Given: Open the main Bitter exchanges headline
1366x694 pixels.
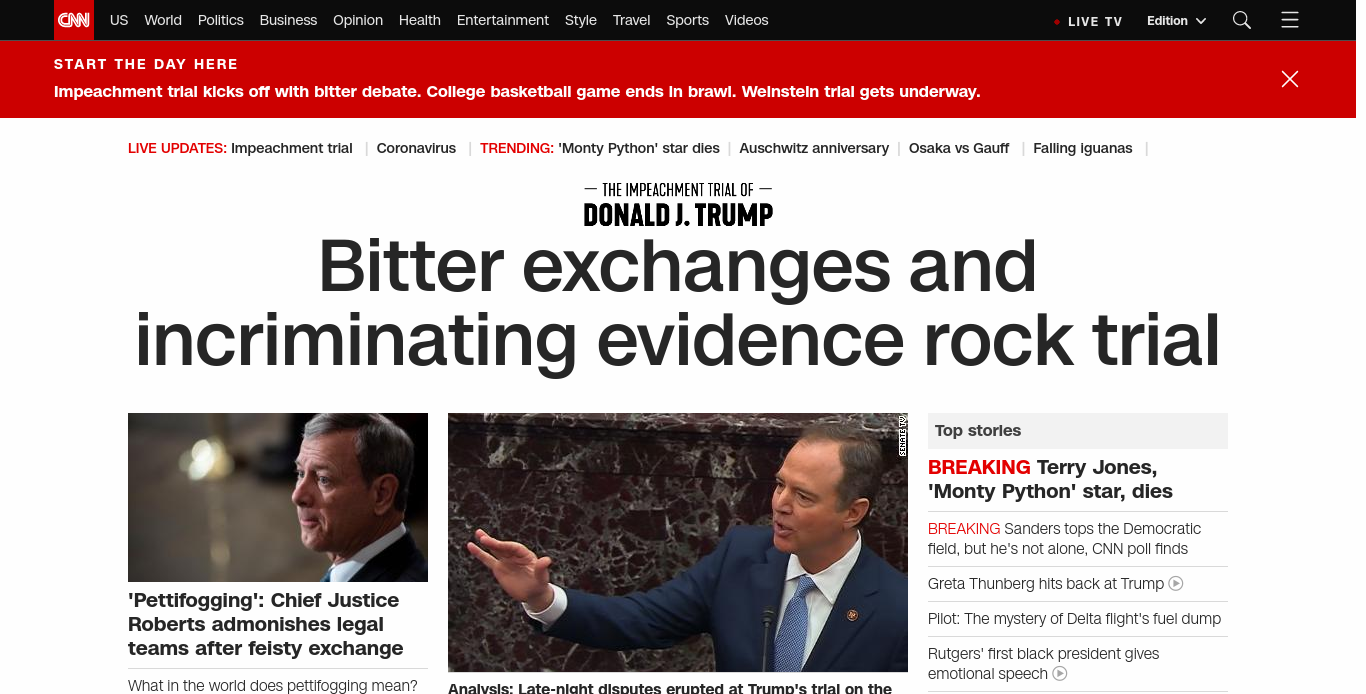Looking at the screenshot, I should [x=678, y=303].
